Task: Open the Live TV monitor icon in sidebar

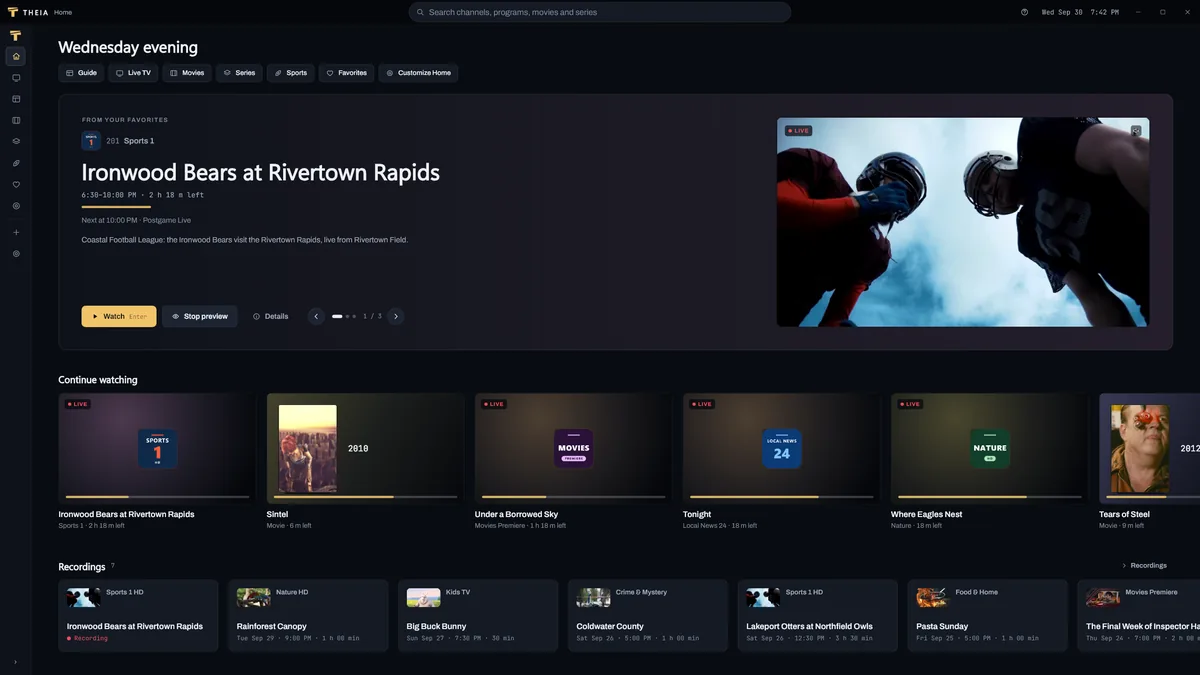Action: click(16, 78)
